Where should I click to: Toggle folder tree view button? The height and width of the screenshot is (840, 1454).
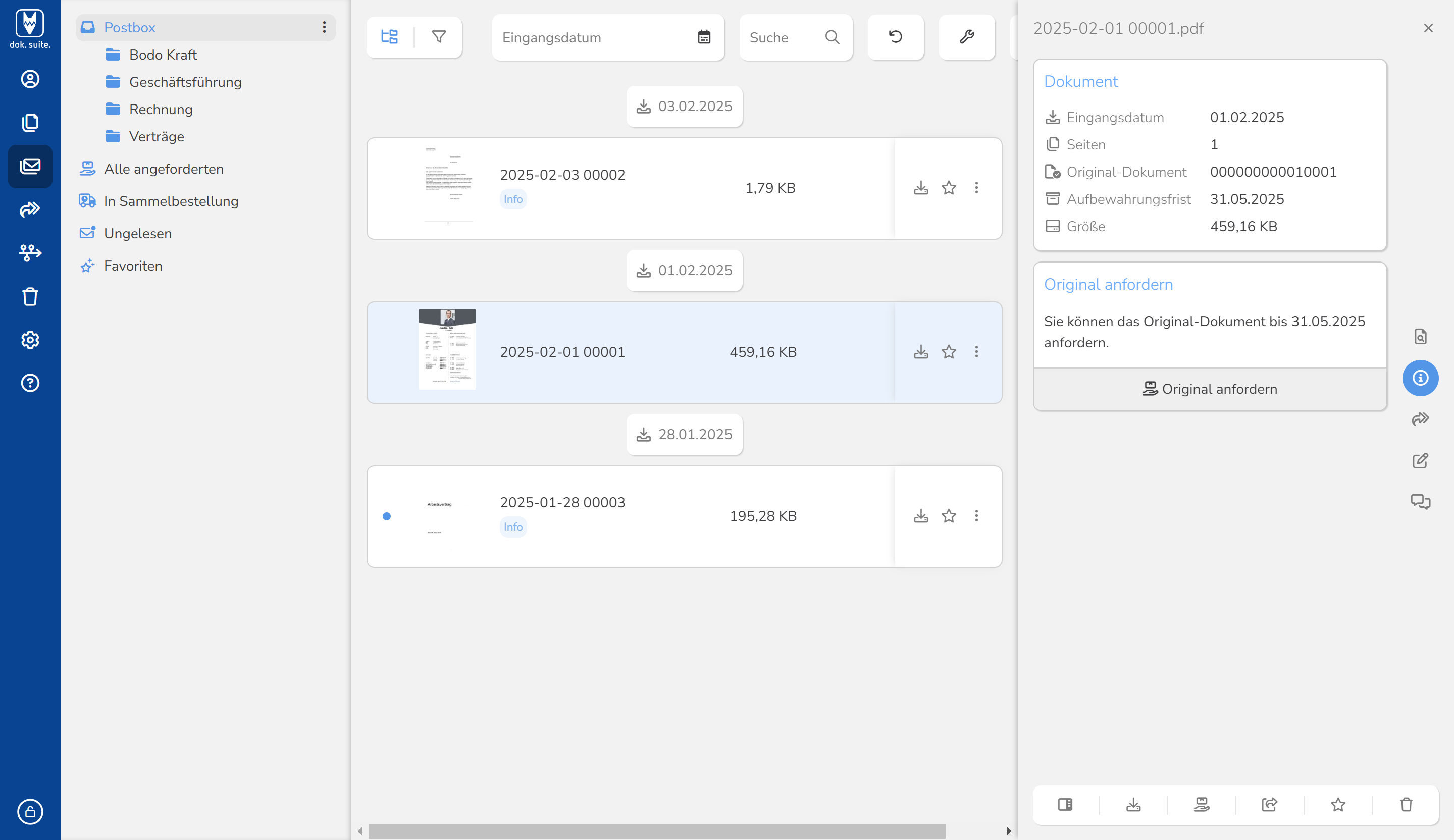(389, 37)
